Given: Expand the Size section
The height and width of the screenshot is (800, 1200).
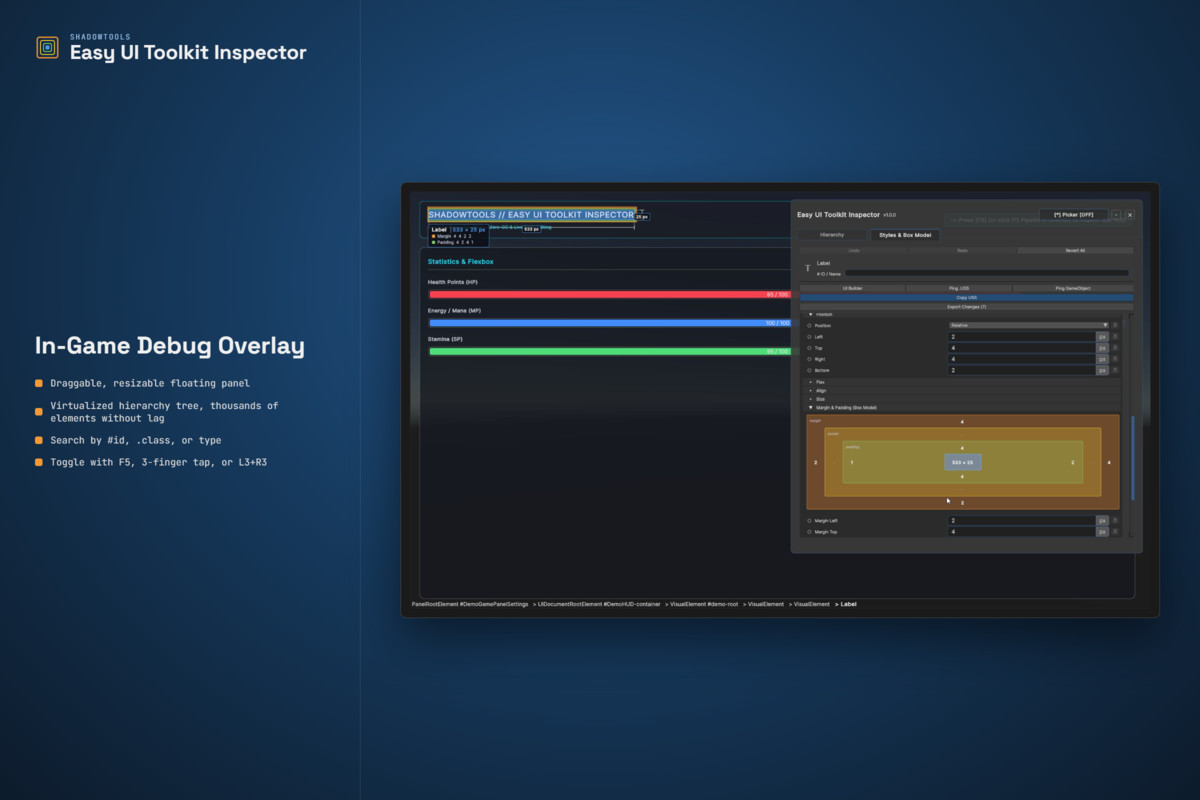Looking at the screenshot, I should pos(810,399).
